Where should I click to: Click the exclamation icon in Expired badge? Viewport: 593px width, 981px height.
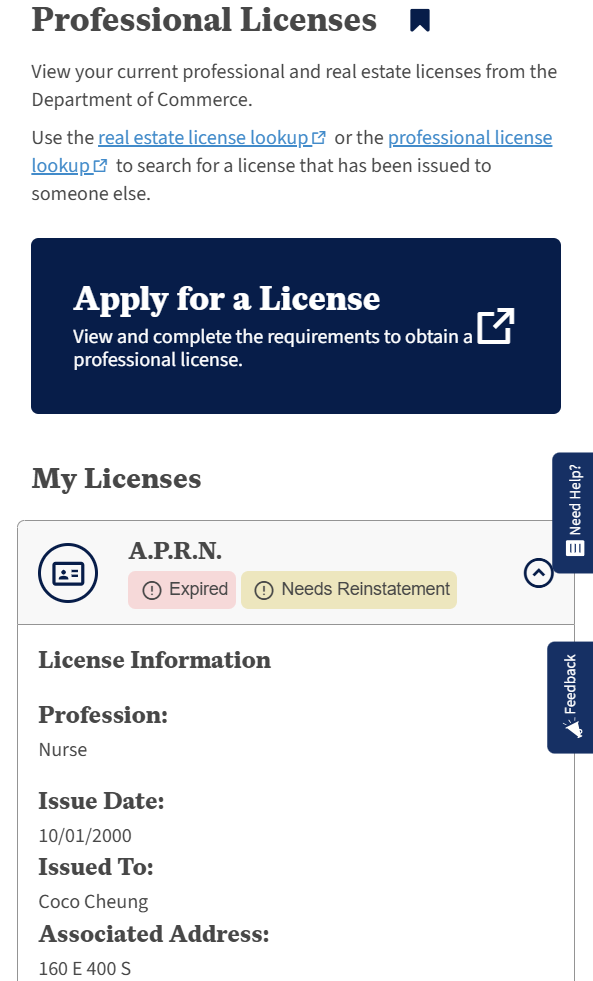(152, 590)
